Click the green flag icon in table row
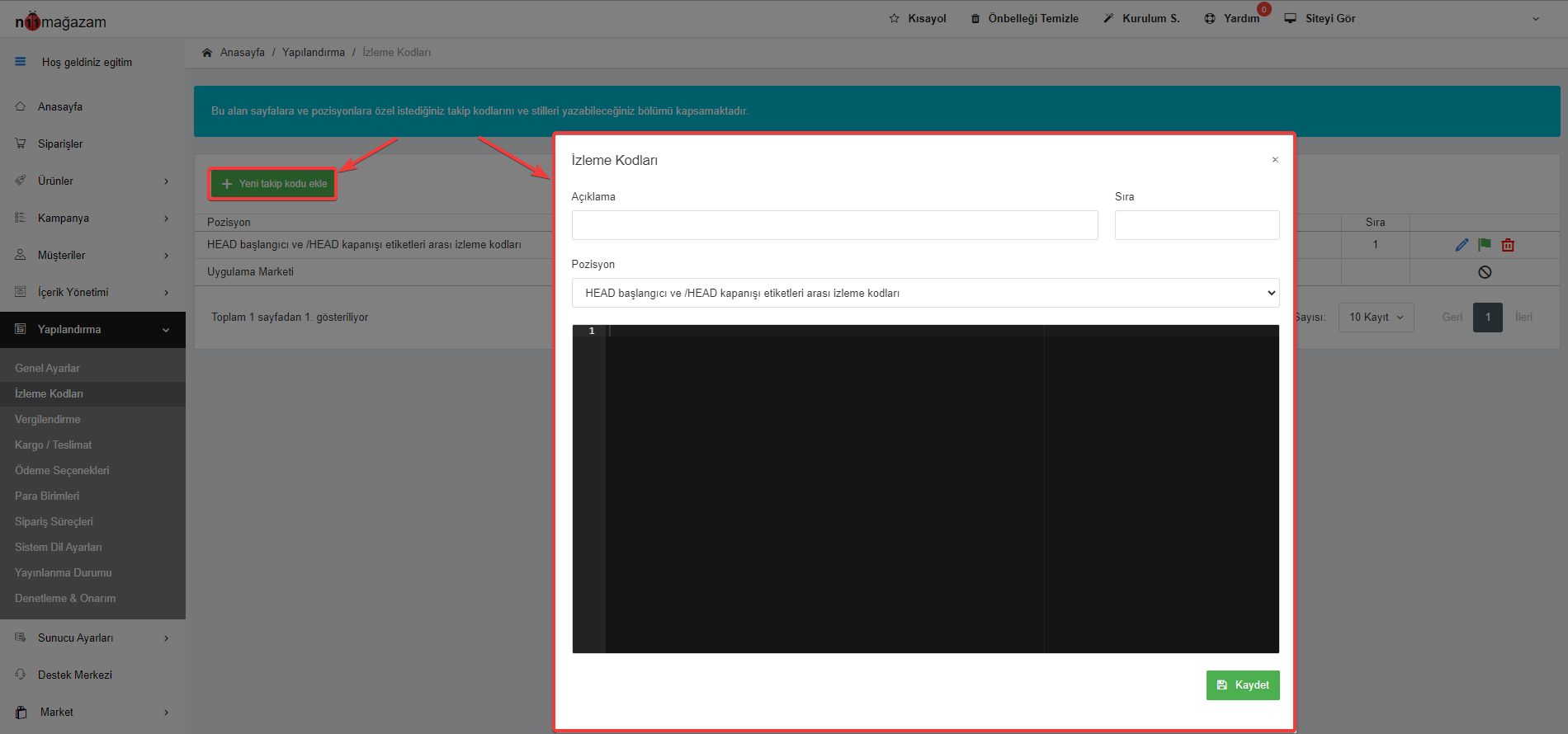This screenshot has width=1568, height=734. [x=1485, y=244]
